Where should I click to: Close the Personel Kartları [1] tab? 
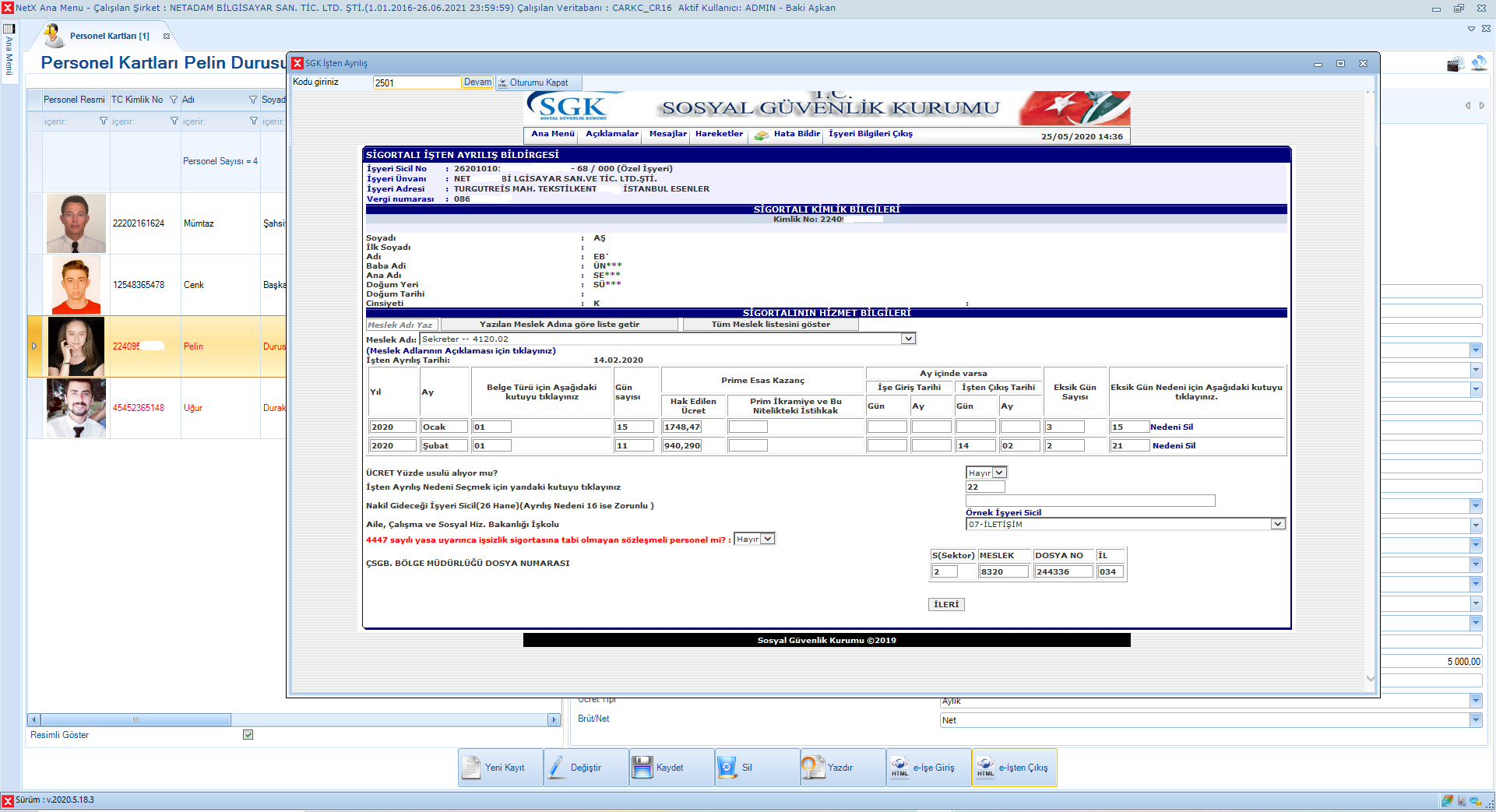coord(167,36)
